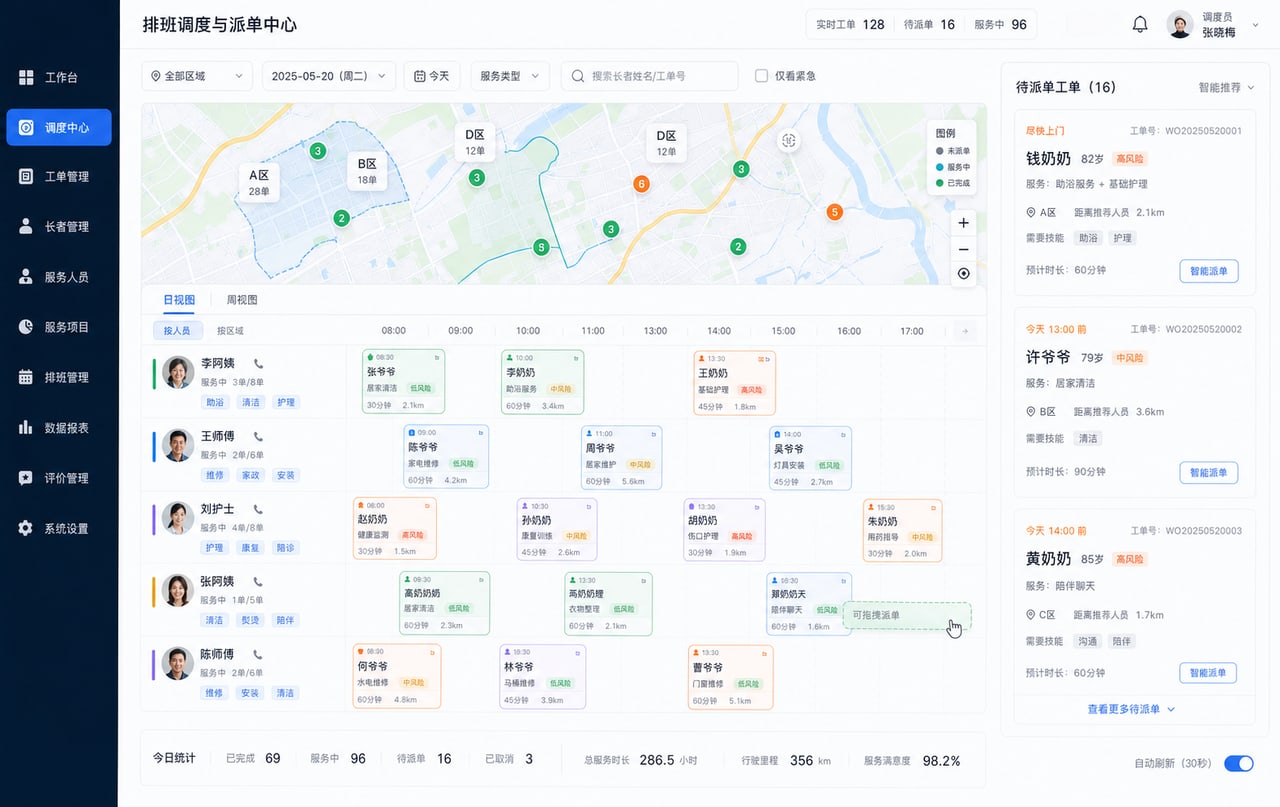Open 服务项目 pie icon
1280x807 pixels.
coord(26,327)
